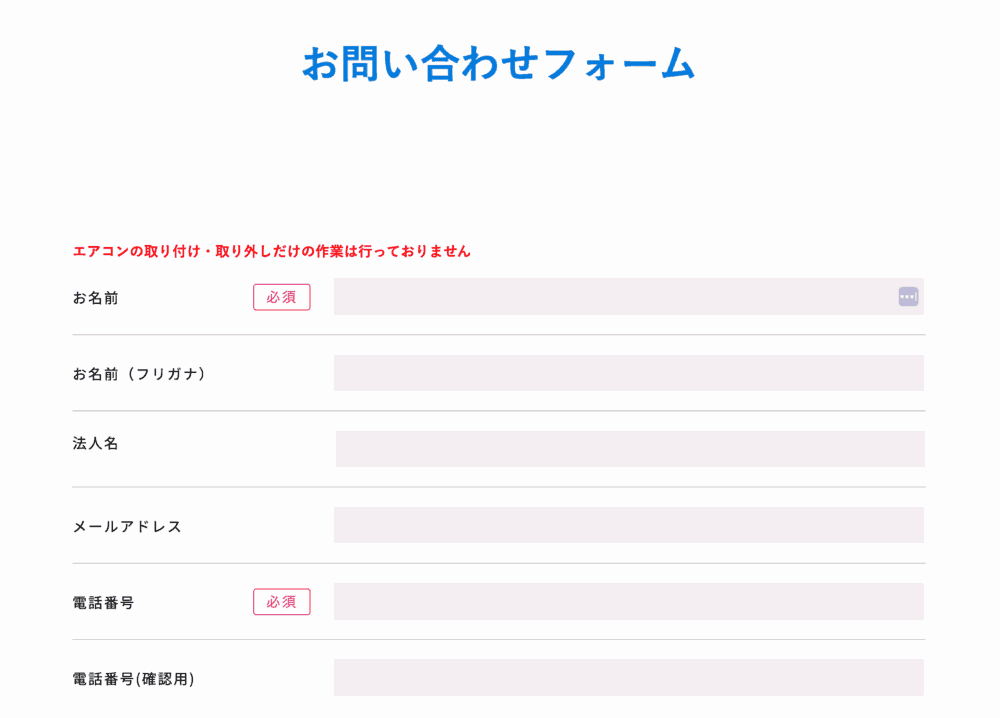Screen dimensions: 1000x718
Task: Click the red エアコン取り付け notice text
Action: pos(272,251)
